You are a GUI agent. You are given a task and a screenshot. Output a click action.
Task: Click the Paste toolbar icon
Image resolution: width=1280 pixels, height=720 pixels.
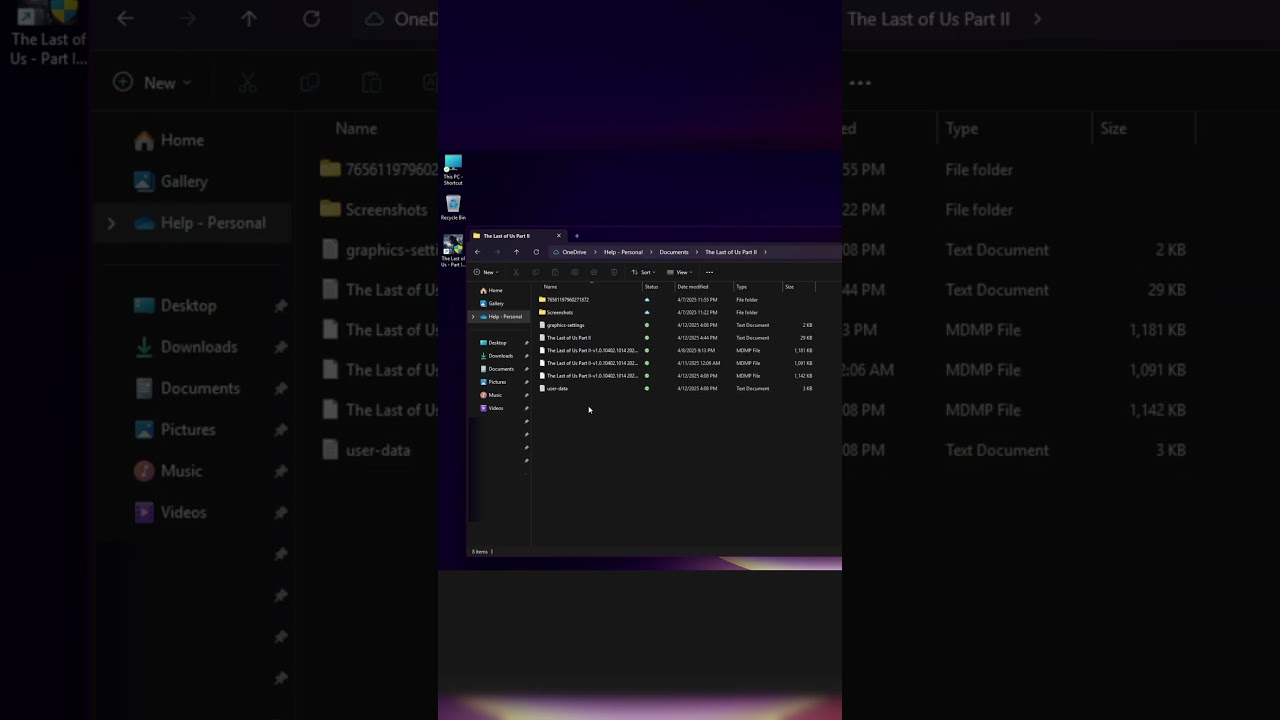point(555,272)
